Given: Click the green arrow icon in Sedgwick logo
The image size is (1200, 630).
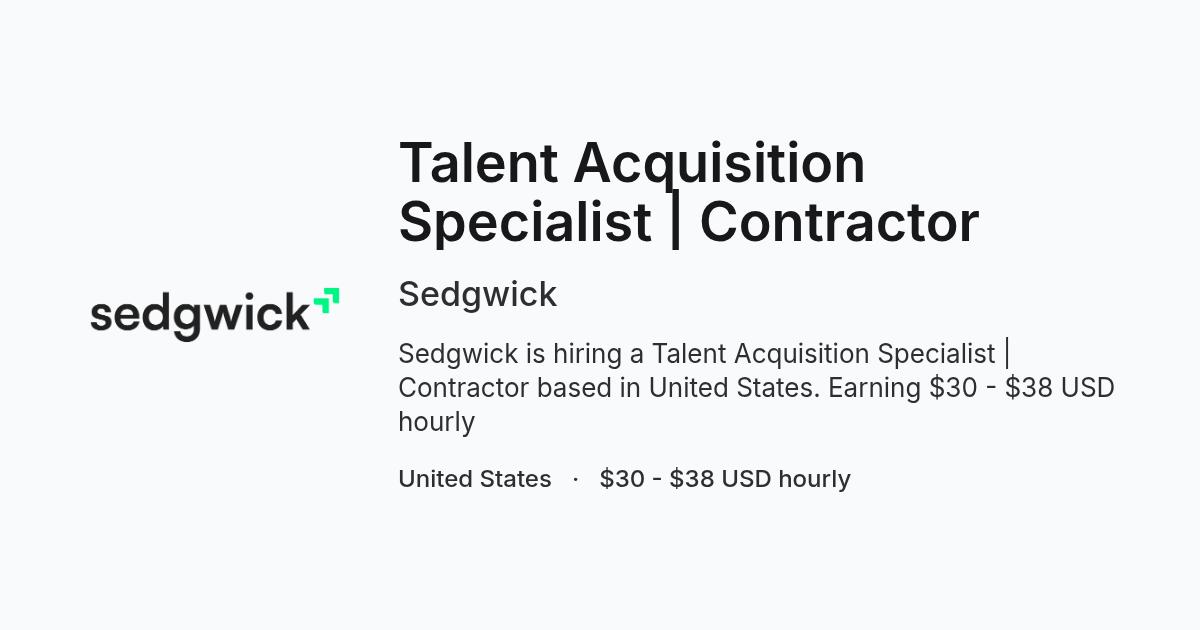Looking at the screenshot, I should pos(326,301).
